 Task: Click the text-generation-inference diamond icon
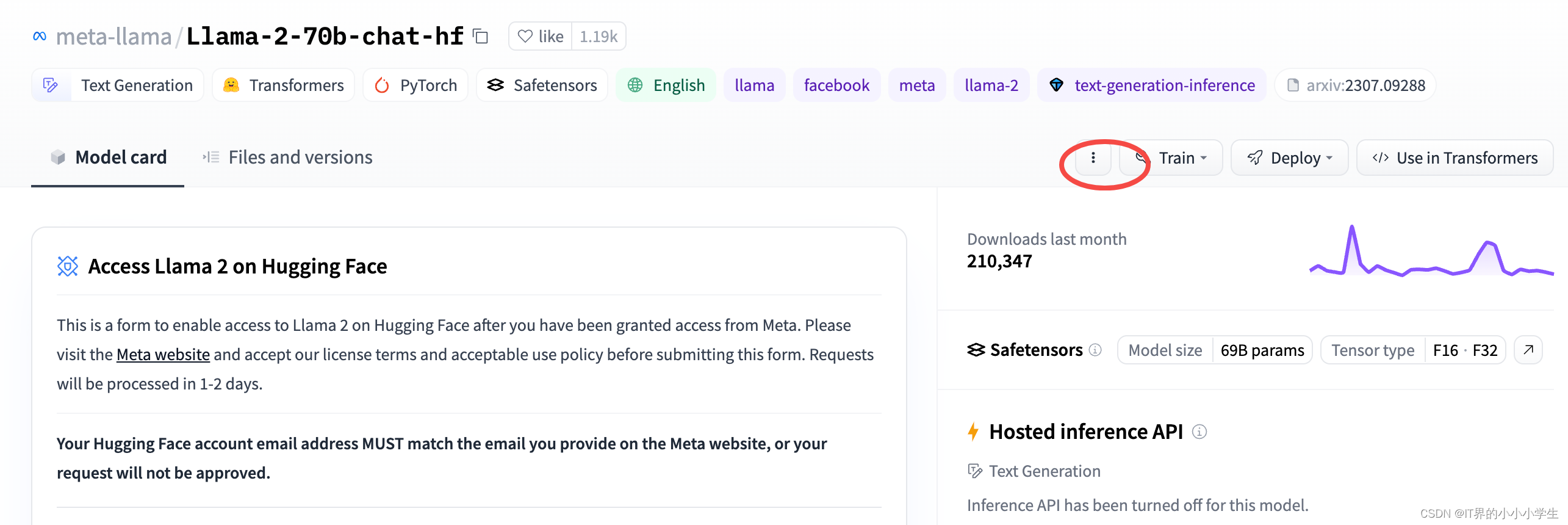click(1057, 85)
